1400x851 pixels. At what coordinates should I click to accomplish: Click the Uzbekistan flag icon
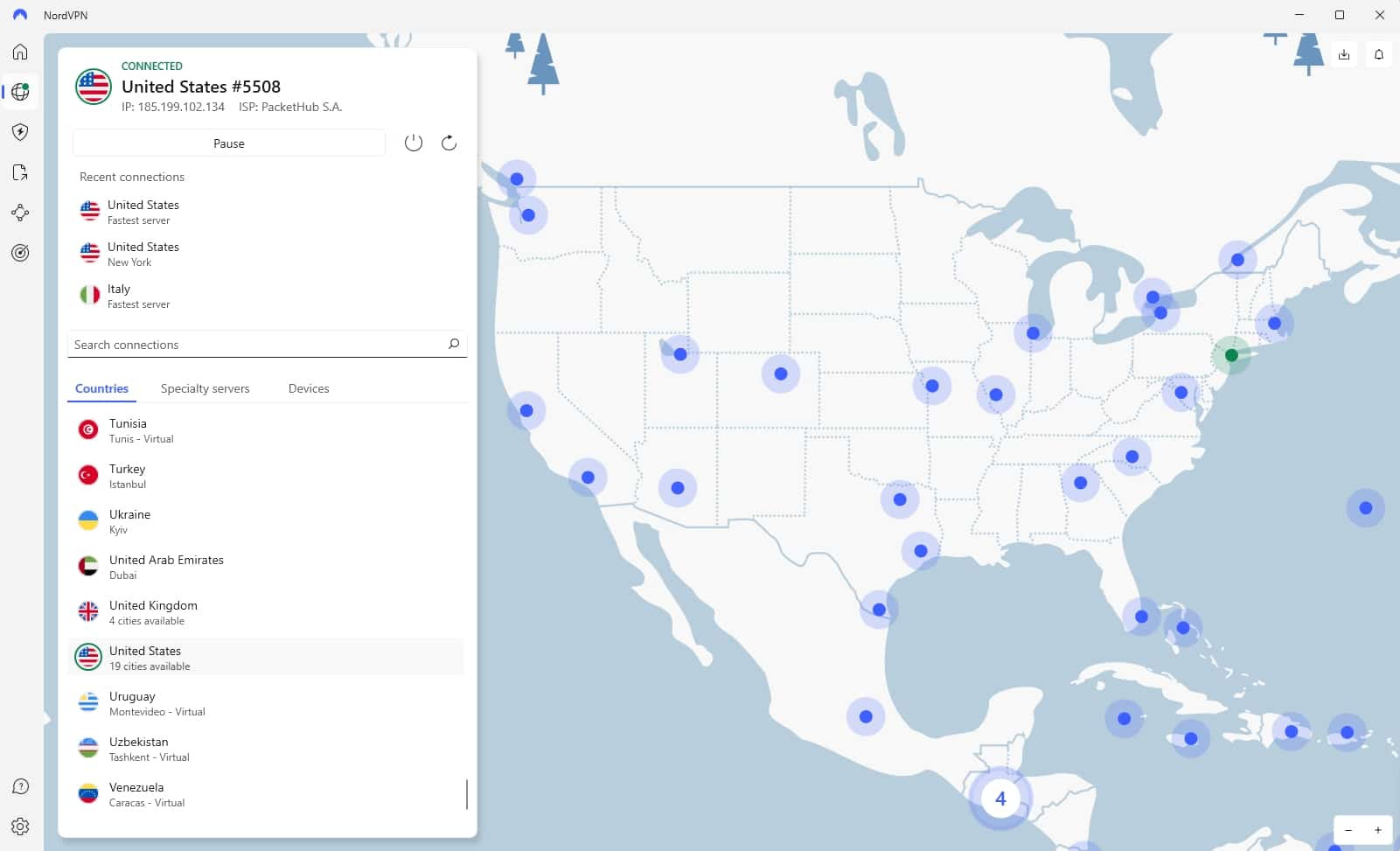pos(88,748)
